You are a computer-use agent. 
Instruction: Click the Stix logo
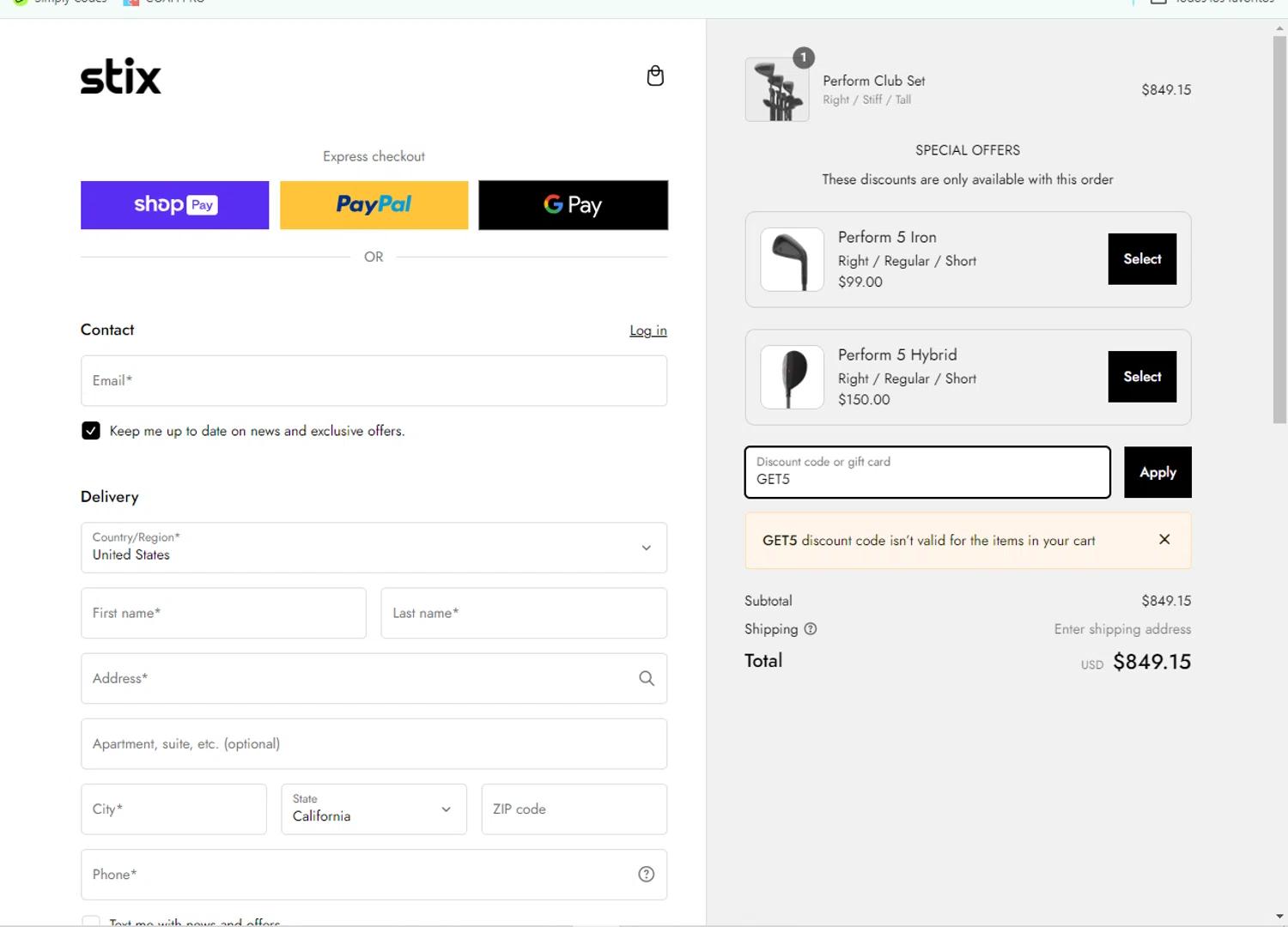[x=121, y=77]
